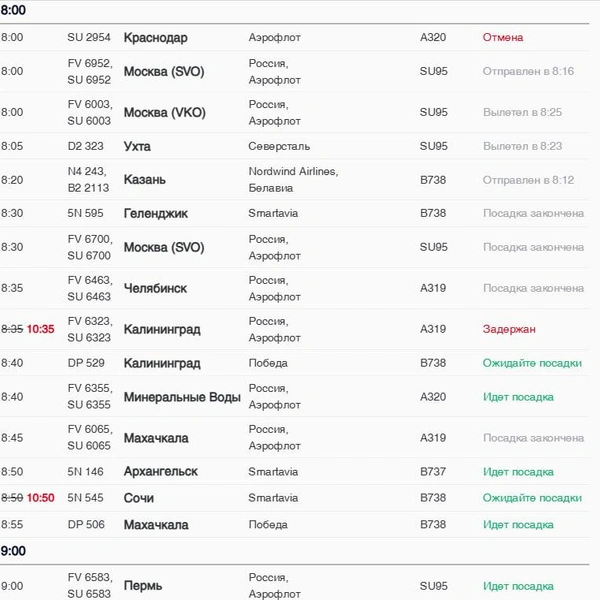Click the red Отмена status

(503, 38)
